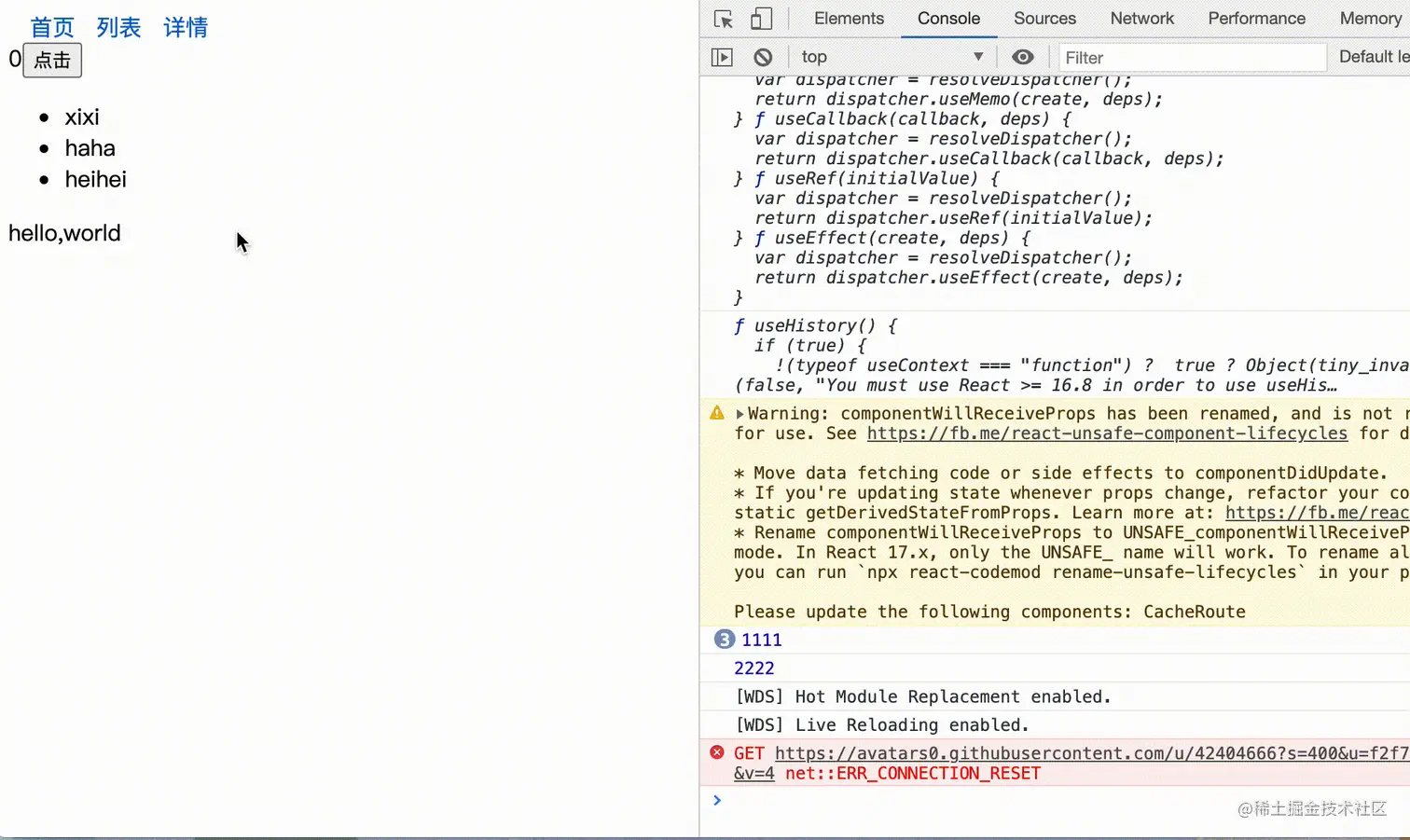Toggle the device toolbar icon

coord(762,19)
